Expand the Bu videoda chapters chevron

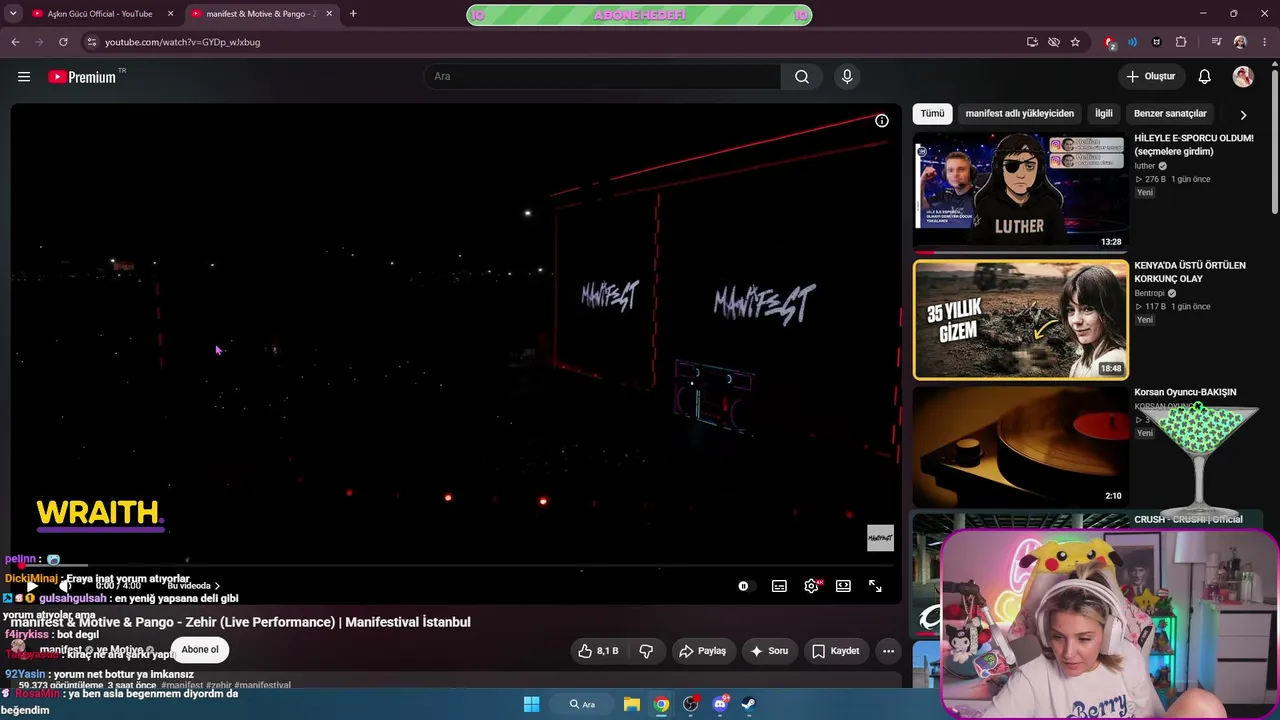click(217, 586)
